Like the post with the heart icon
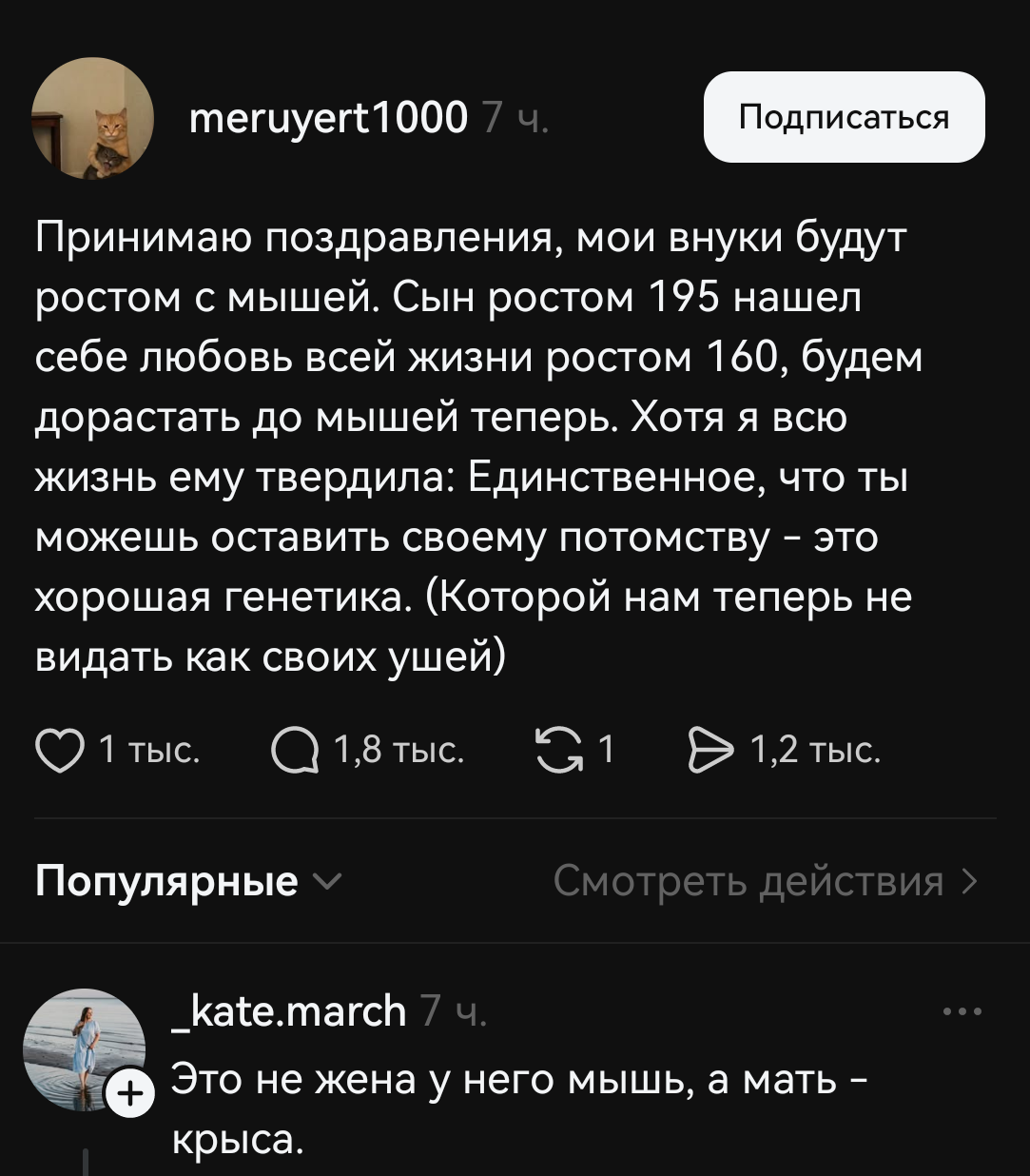This screenshot has width=1030, height=1176. 59,751
